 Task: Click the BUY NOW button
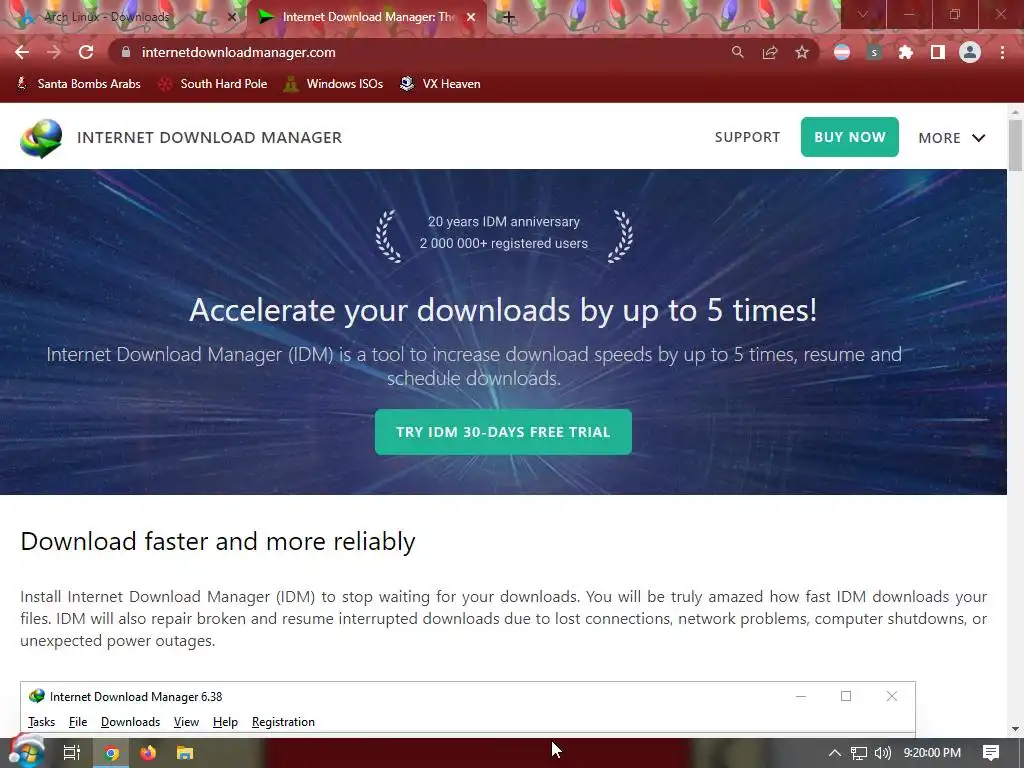[x=850, y=137]
